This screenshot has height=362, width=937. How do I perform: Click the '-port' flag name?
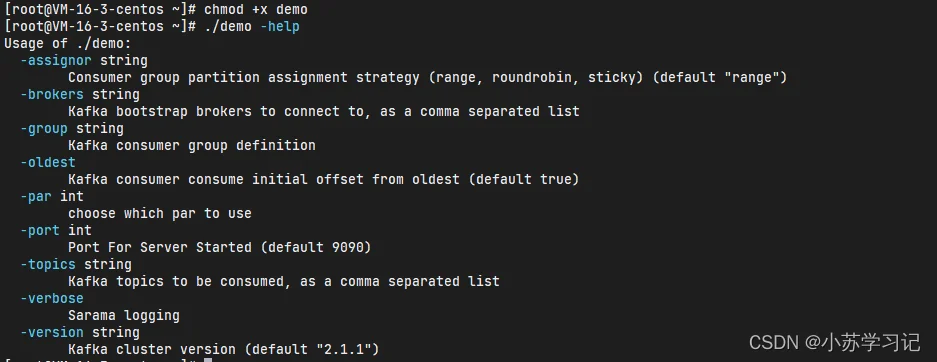click(x=40, y=231)
